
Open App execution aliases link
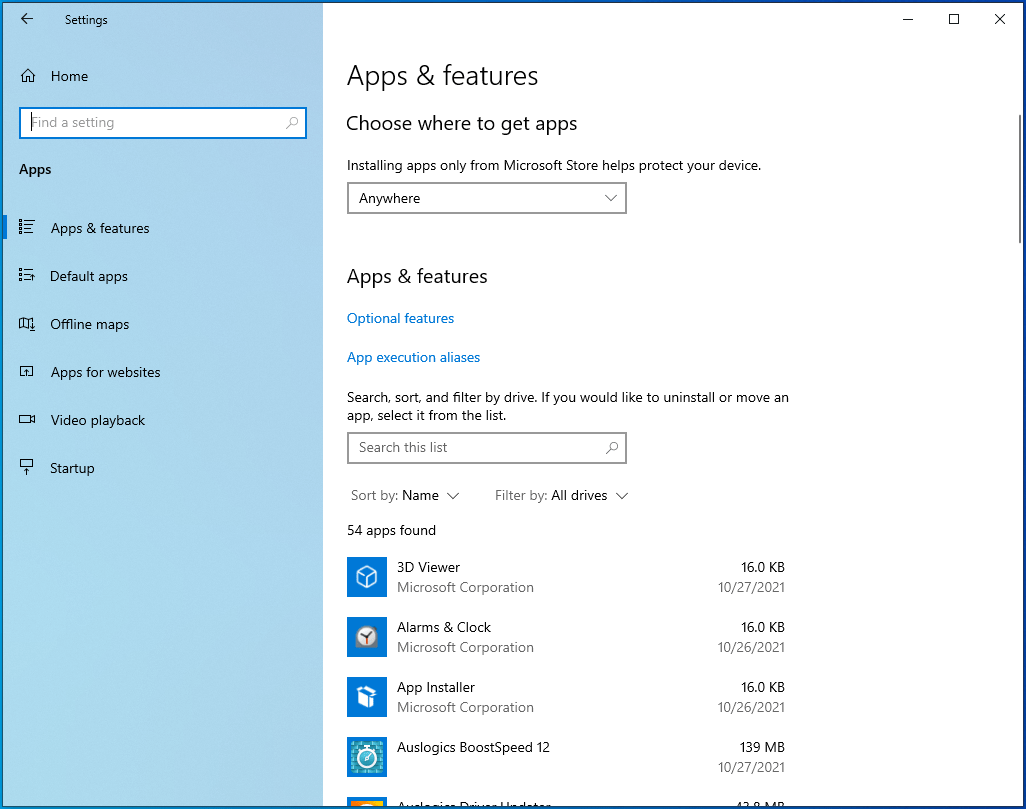413,357
